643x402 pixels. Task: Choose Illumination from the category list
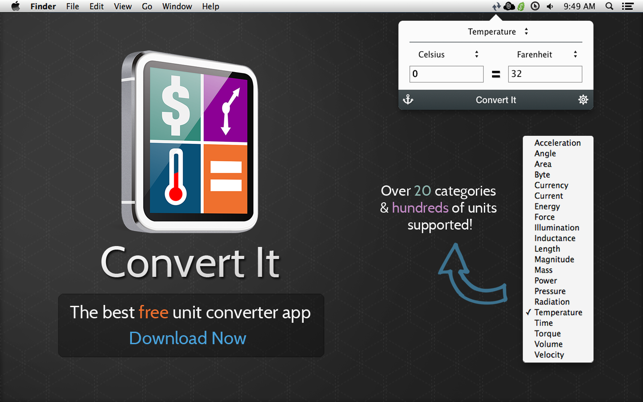click(558, 228)
